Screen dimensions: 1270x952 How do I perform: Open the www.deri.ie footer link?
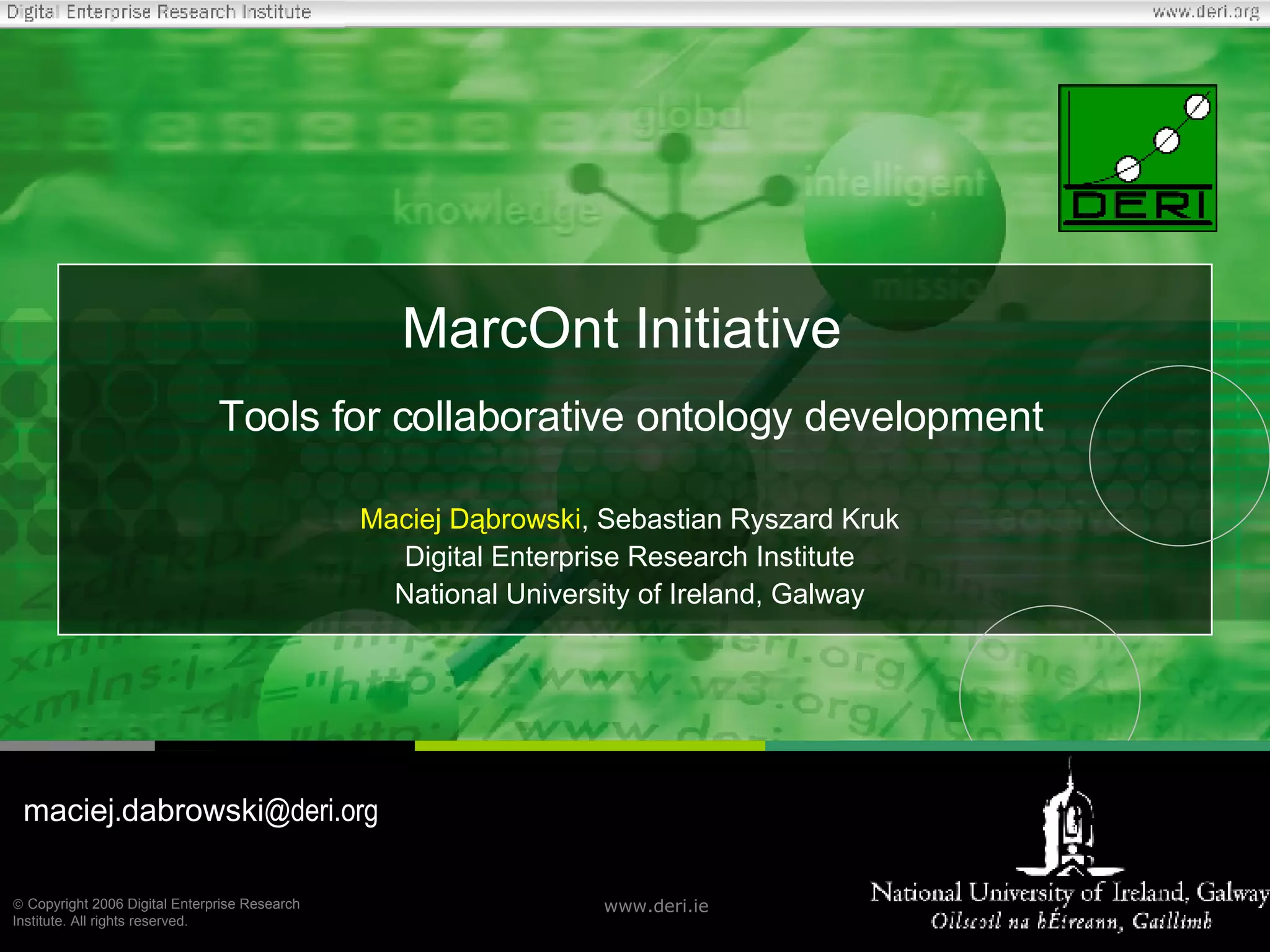(x=656, y=906)
